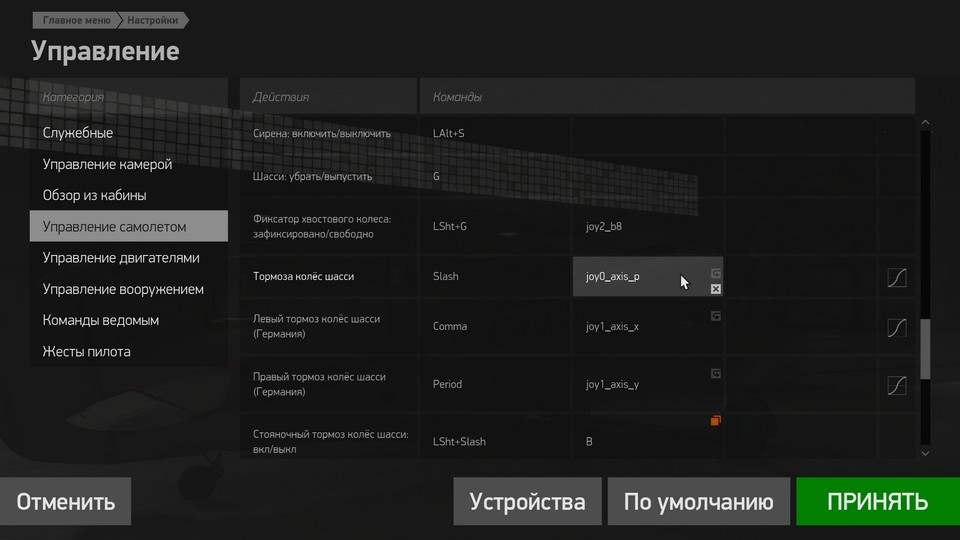Click joy1_axis_x binding cell
The height and width of the screenshot is (540, 960).
pos(648,326)
